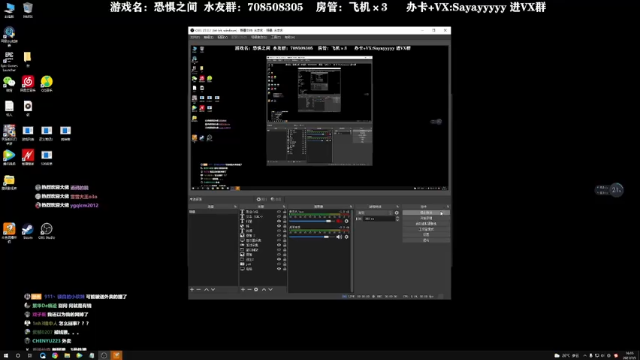Mute the second mixer channel speaker icon
Image resolution: width=640 pixels, height=360 pixels.
click(339, 237)
